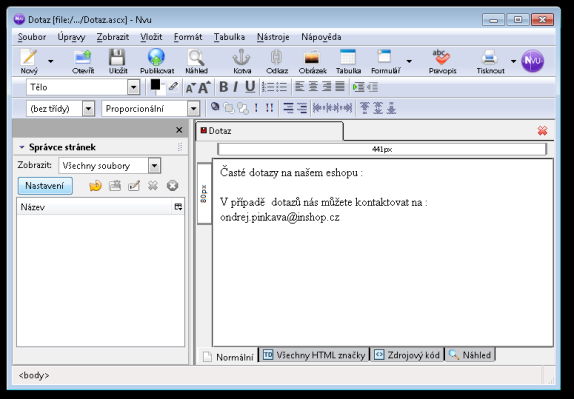Open the Náhled magnifier in the toolbar
The image size is (574, 399).
(x=196, y=57)
